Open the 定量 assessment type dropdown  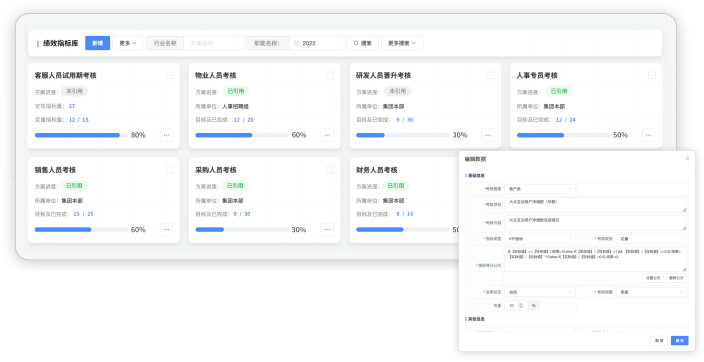(651, 239)
